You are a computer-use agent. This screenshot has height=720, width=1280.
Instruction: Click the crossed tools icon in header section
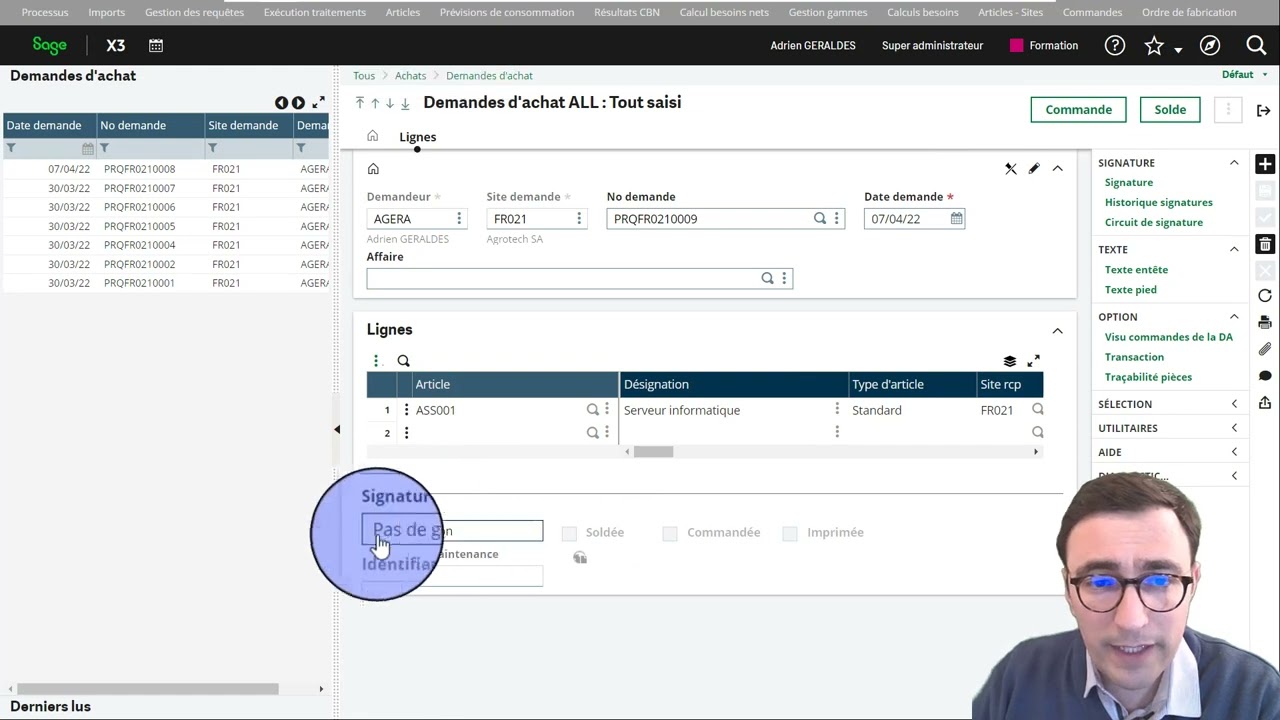click(x=1011, y=169)
